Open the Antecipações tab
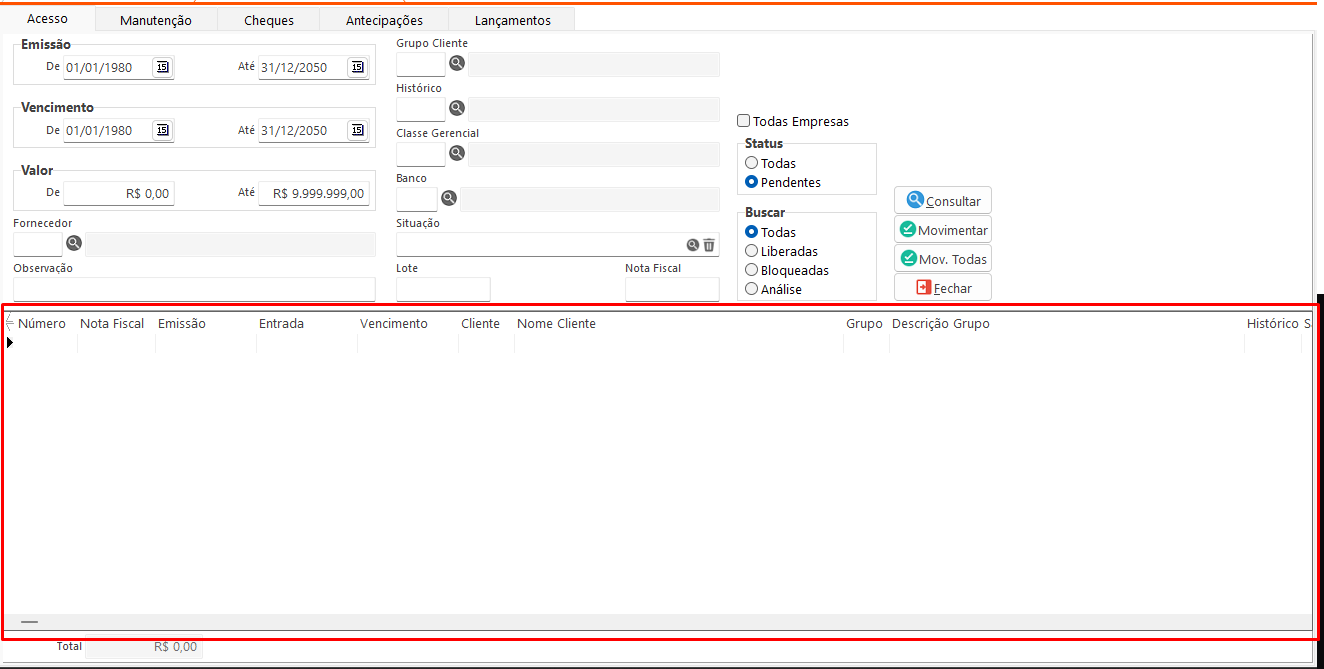The image size is (1324, 669). [384, 20]
